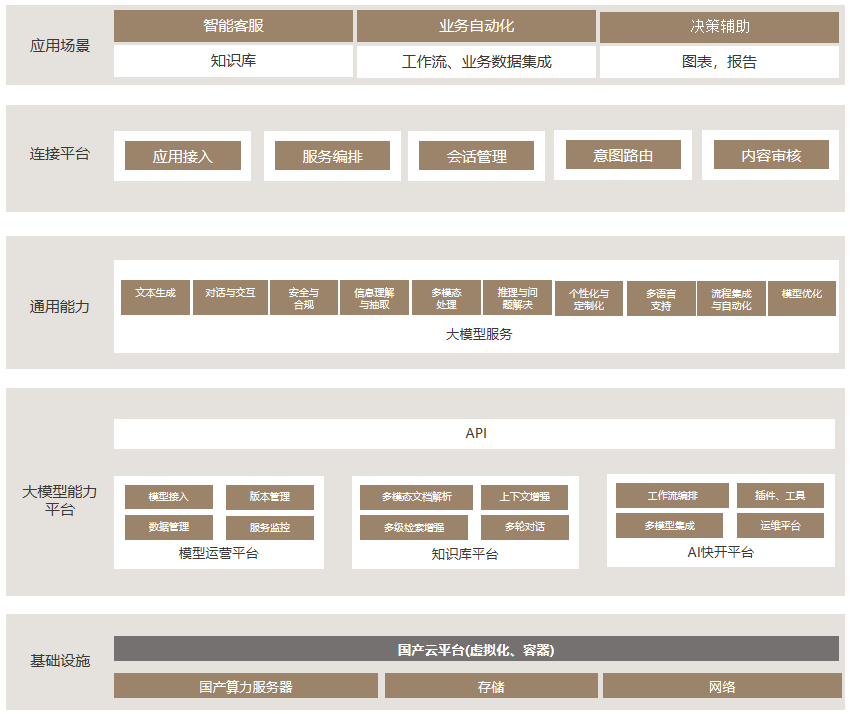Open the 会话管理 block
This screenshot has width=850, height=714.
476,156
